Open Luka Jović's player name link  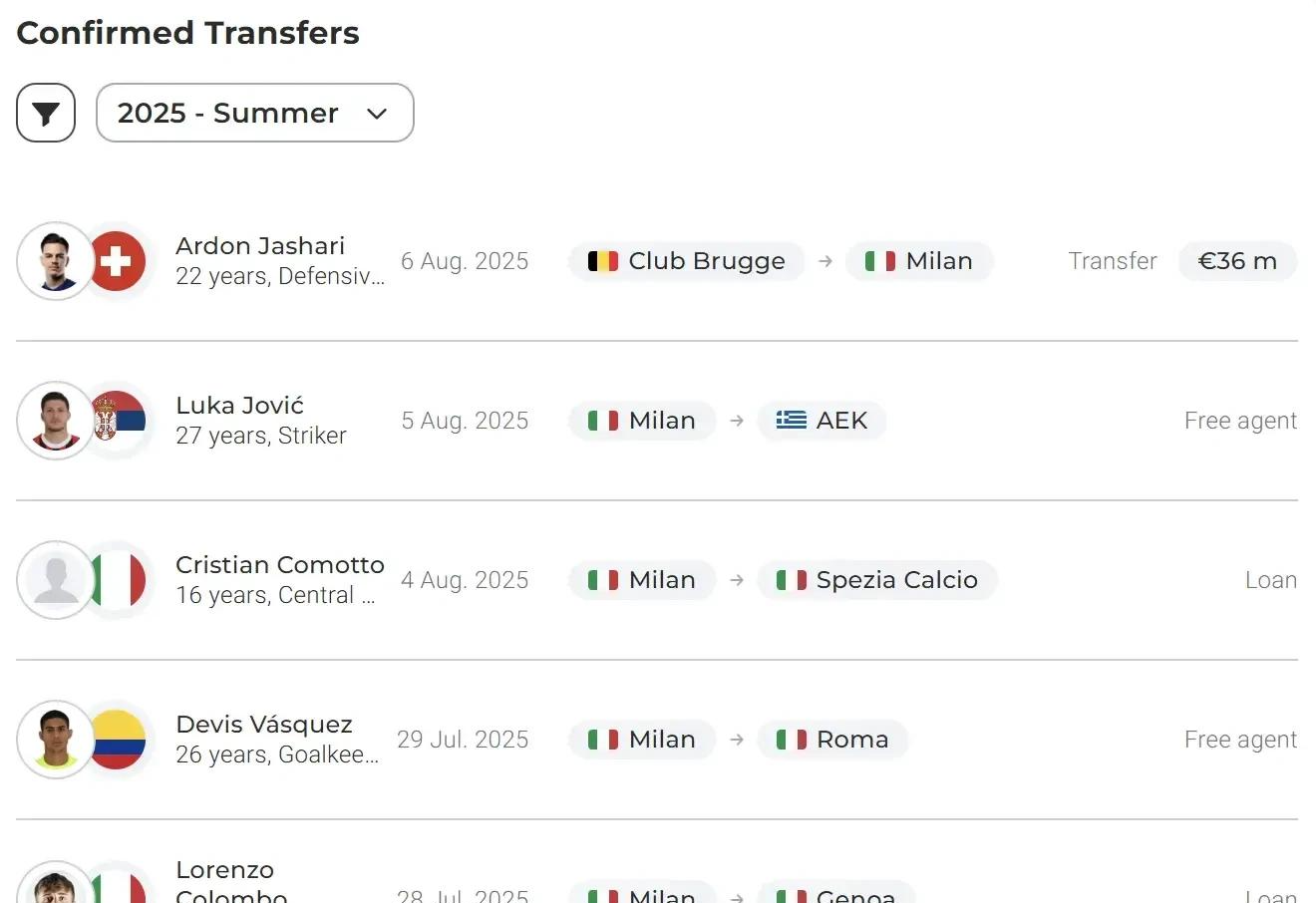coord(239,406)
